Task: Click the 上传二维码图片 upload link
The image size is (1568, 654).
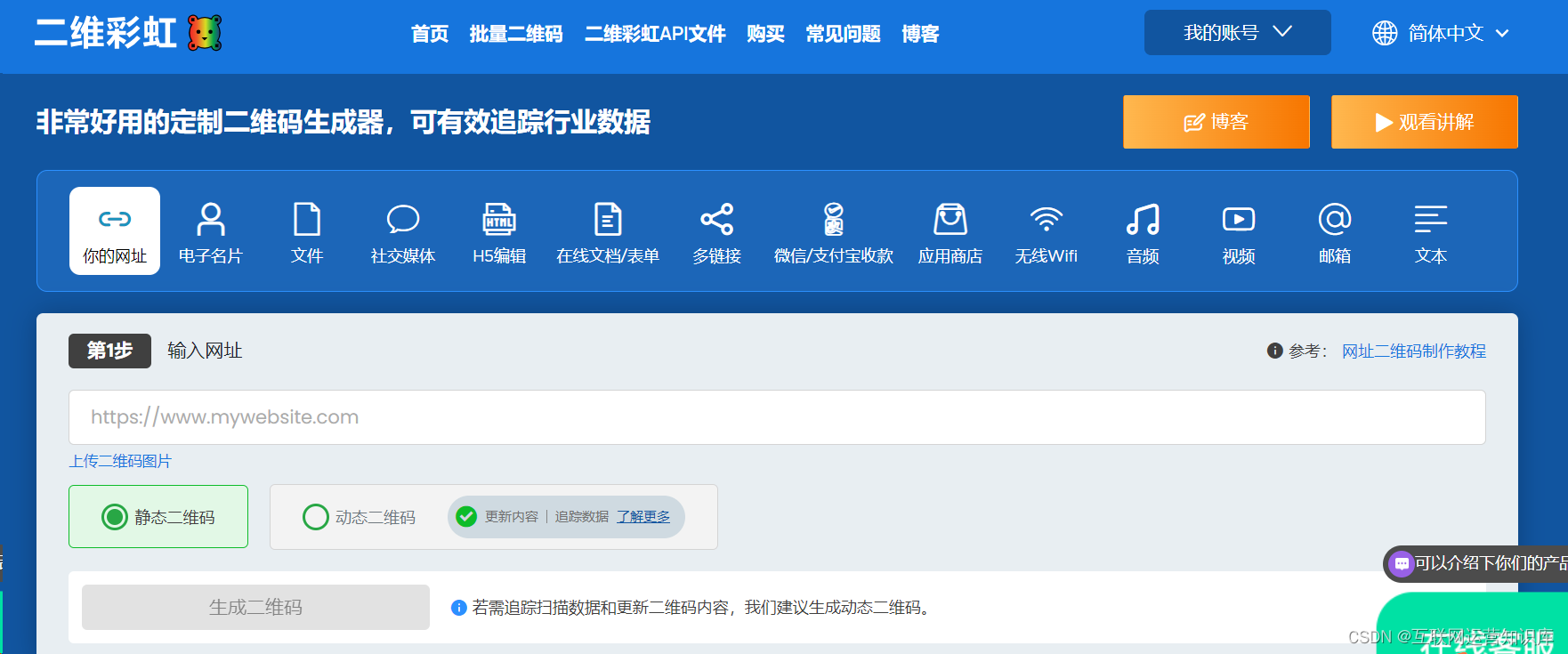Action: 120,461
